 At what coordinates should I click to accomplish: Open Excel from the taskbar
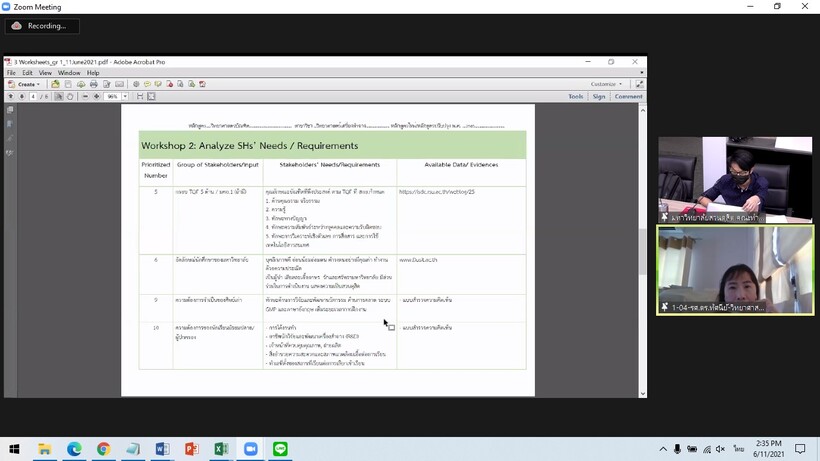pos(221,449)
